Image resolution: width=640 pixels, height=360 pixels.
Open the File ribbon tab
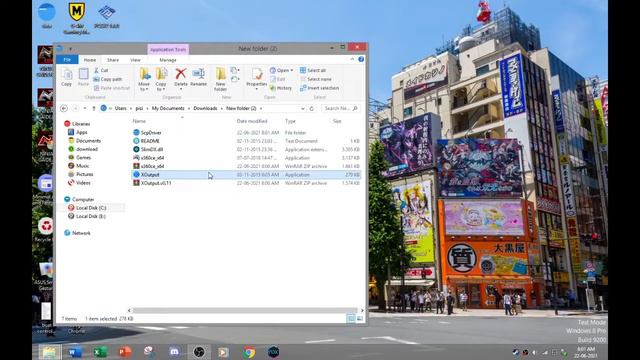click(67, 60)
